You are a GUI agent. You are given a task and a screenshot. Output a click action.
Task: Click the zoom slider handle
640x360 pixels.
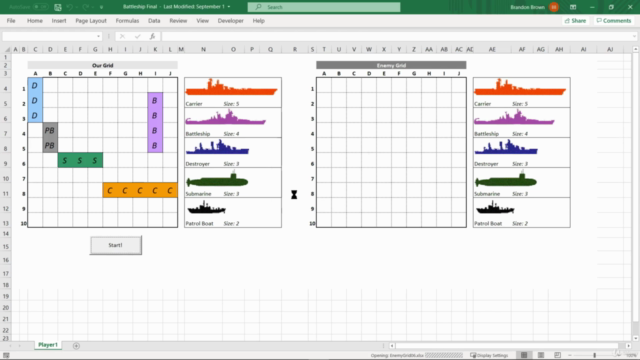click(595, 355)
